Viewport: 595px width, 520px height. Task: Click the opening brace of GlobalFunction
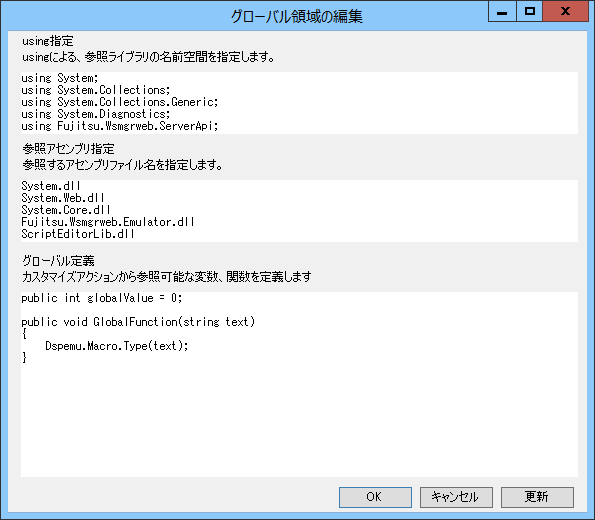pos(24,334)
